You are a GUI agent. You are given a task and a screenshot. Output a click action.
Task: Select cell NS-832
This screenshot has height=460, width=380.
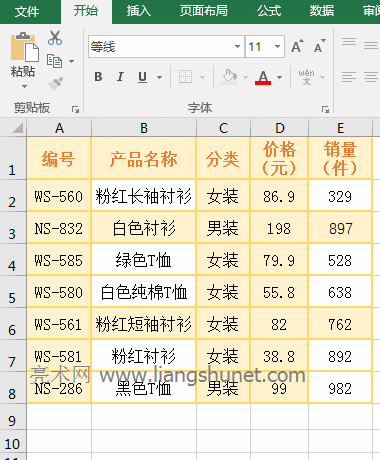59,228
